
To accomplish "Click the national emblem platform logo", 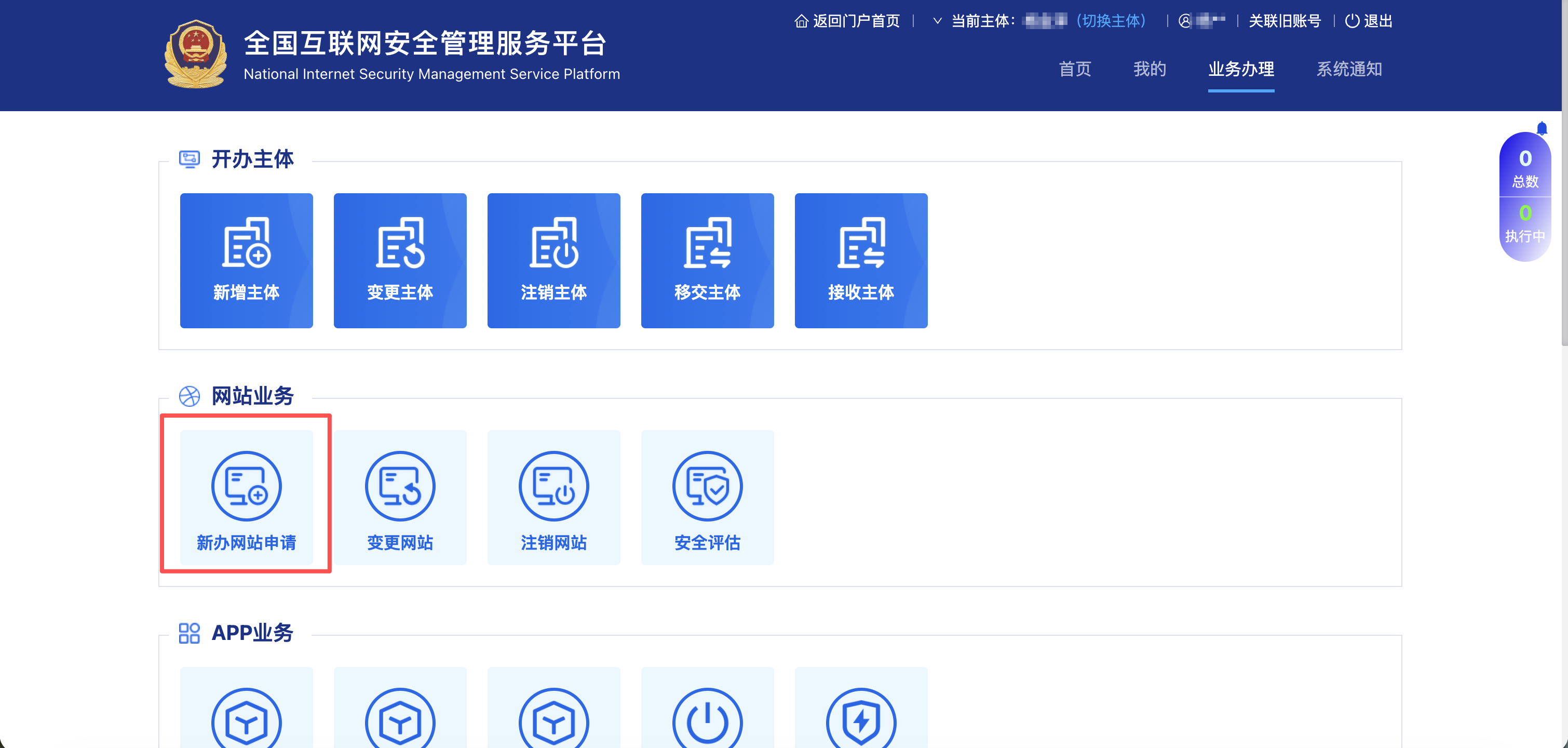I will [196, 54].
